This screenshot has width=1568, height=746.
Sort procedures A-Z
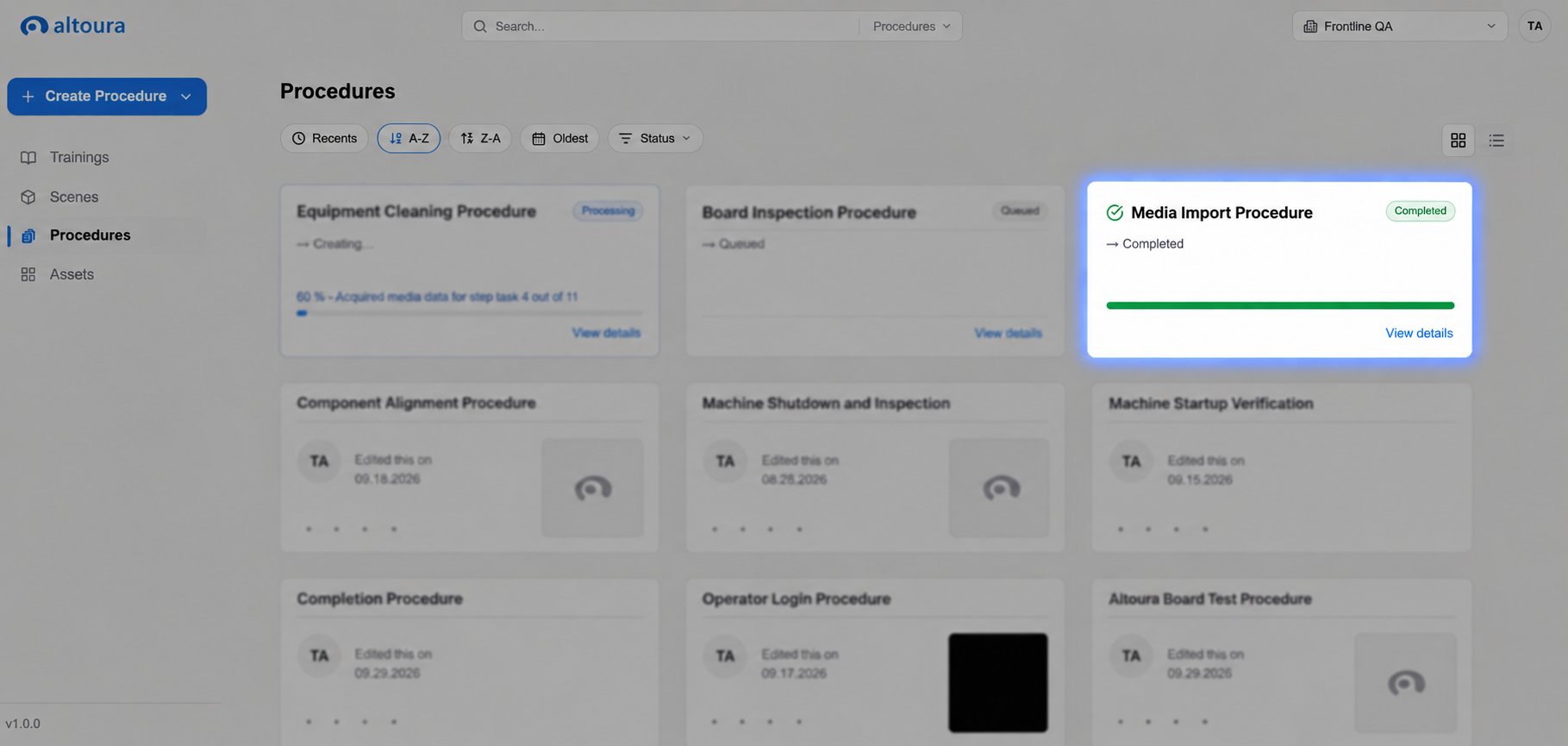[x=409, y=138]
